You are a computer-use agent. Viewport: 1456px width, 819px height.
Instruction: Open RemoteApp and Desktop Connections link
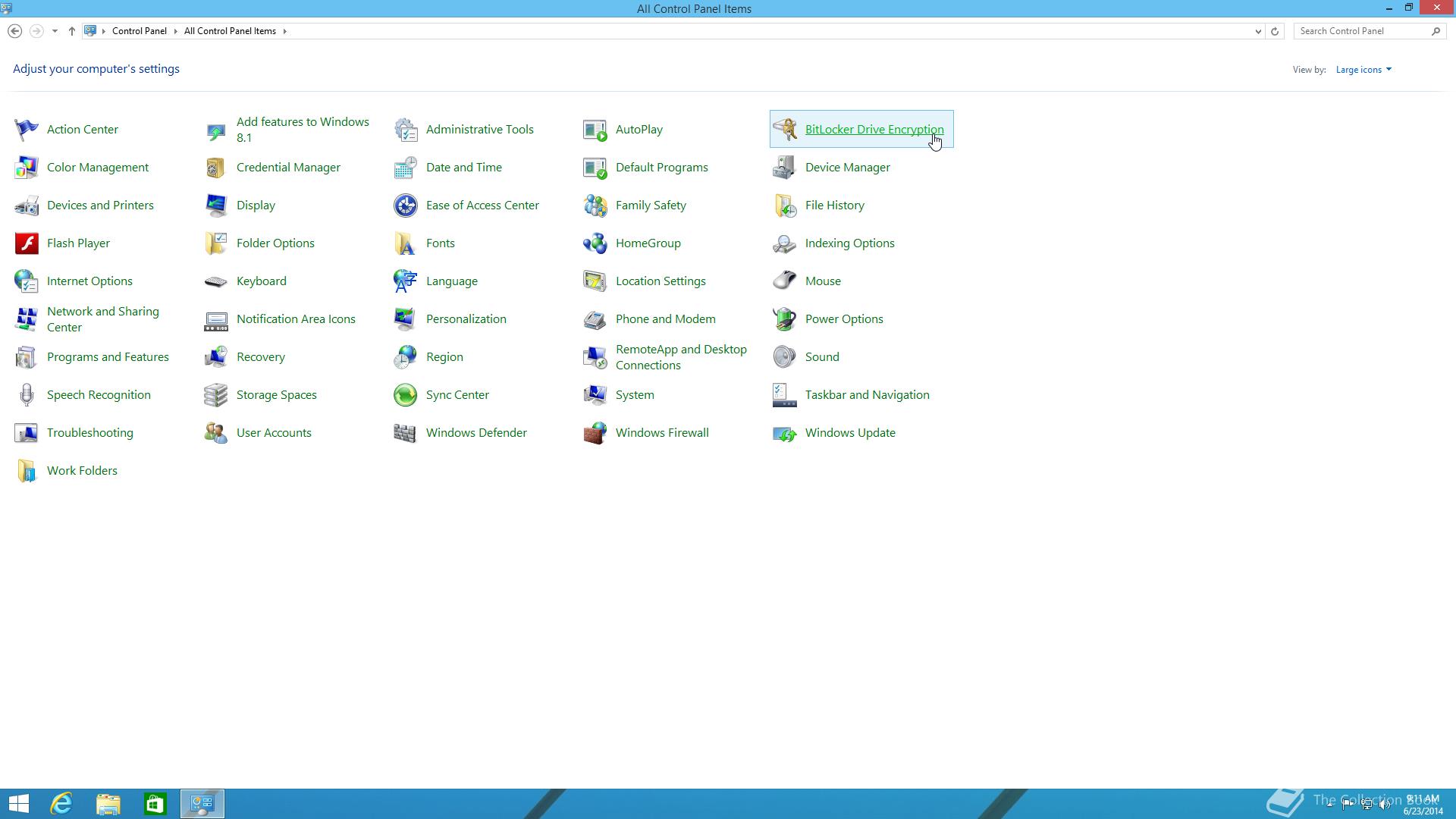click(x=681, y=357)
